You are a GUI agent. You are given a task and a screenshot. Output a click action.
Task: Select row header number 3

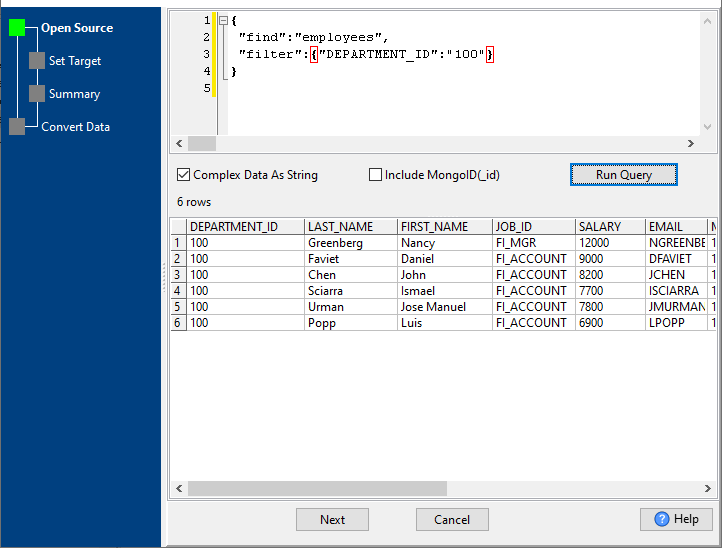(x=178, y=275)
